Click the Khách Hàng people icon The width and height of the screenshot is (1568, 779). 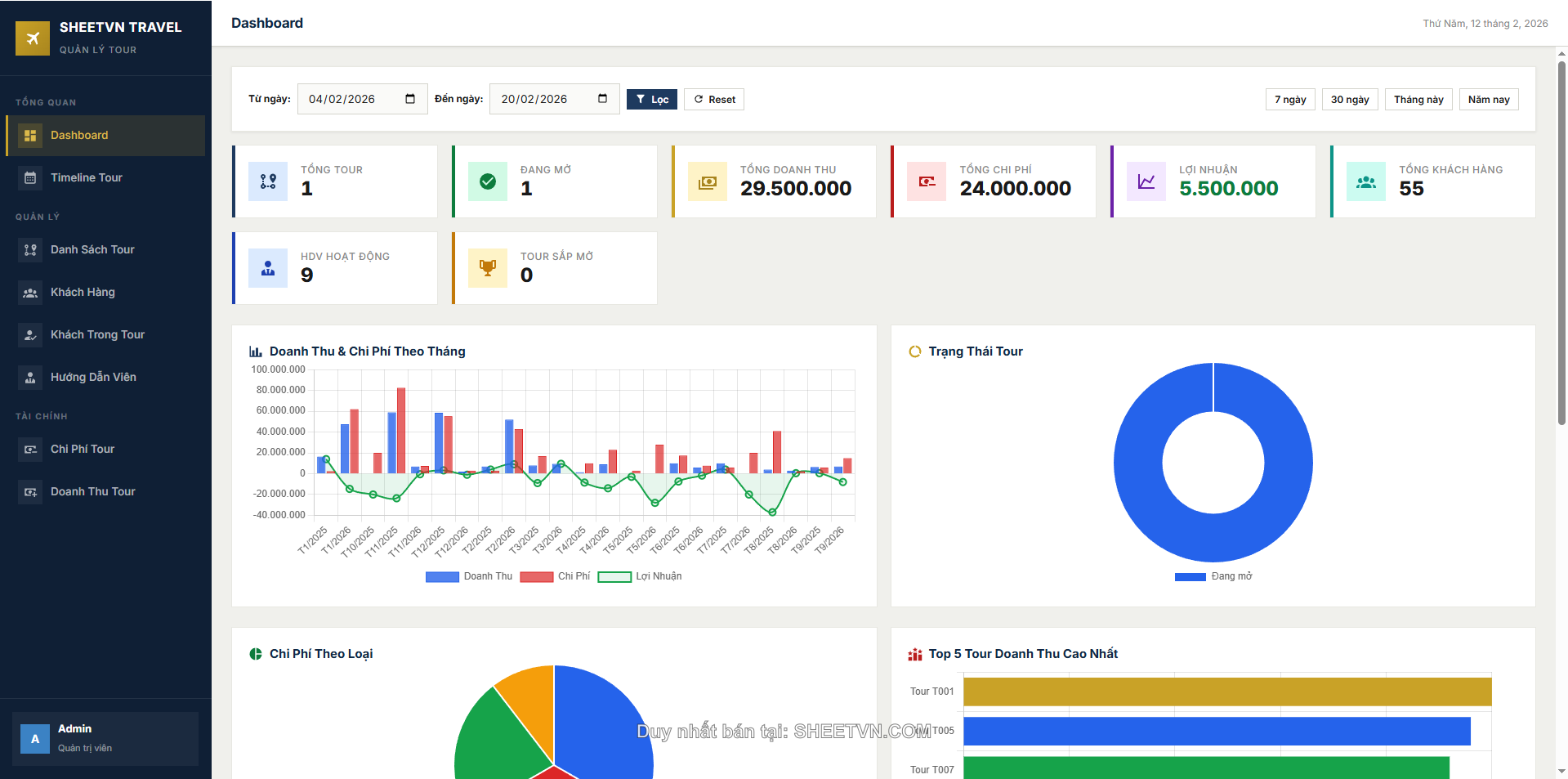[30, 292]
